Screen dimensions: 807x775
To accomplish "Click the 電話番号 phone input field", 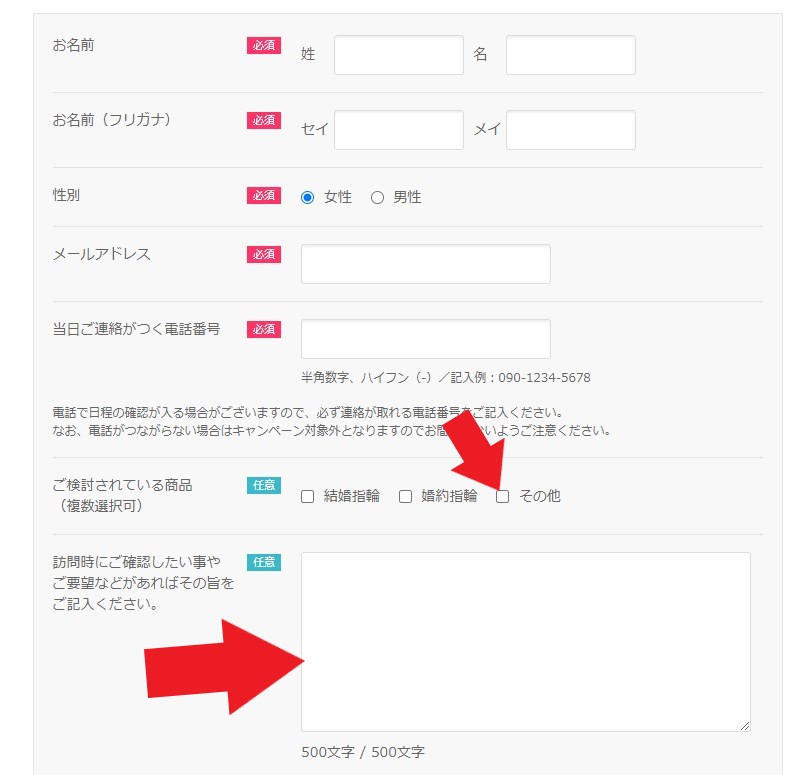I will pos(425,339).
